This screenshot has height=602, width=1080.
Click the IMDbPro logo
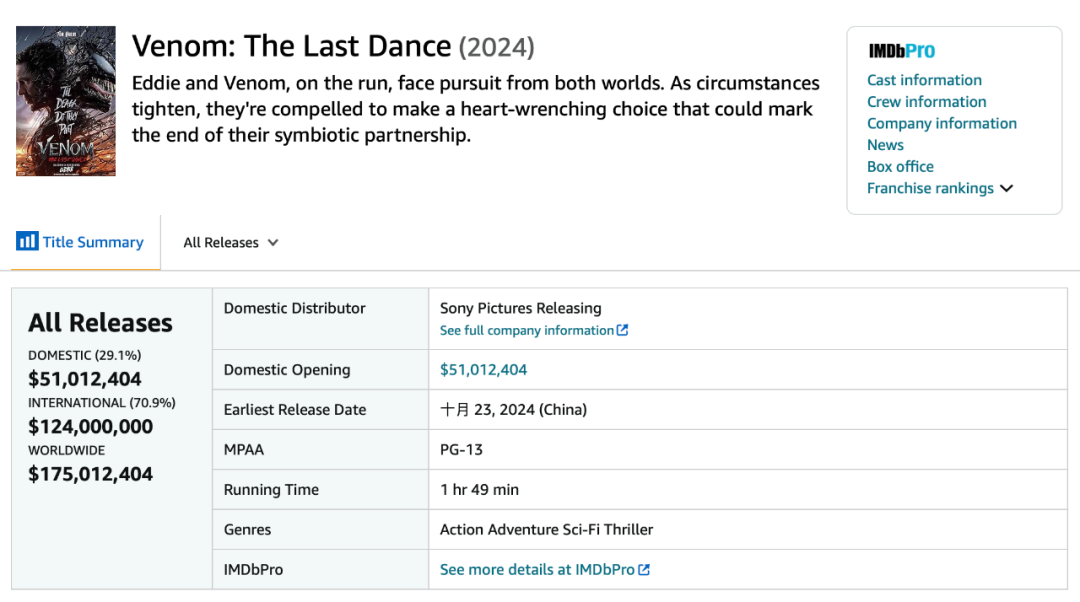pyautogui.click(x=901, y=51)
